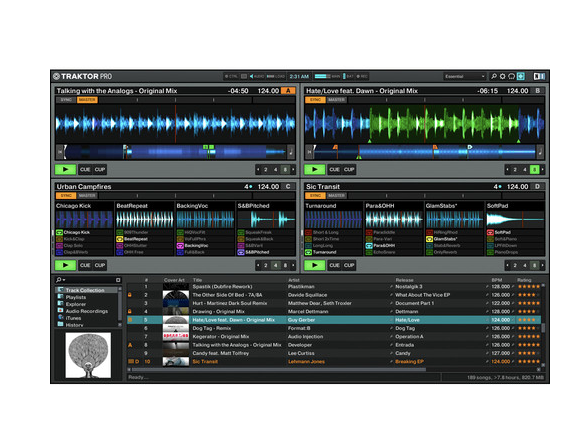Increase loop size arrow on Deck D
The image size is (580, 441).
[x=543, y=265]
